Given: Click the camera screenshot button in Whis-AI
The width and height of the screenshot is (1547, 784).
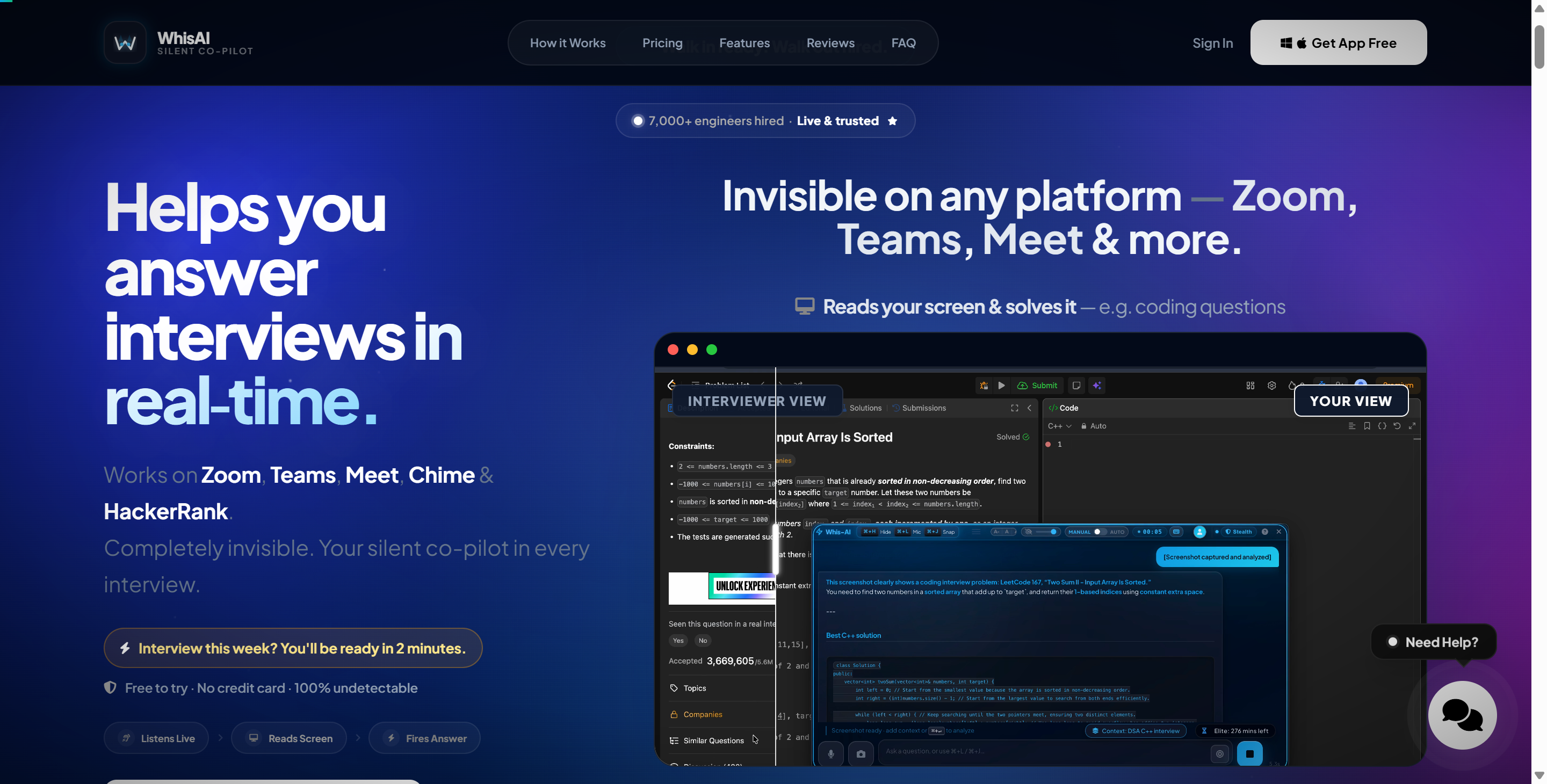Looking at the screenshot, I should coord(861,753).
